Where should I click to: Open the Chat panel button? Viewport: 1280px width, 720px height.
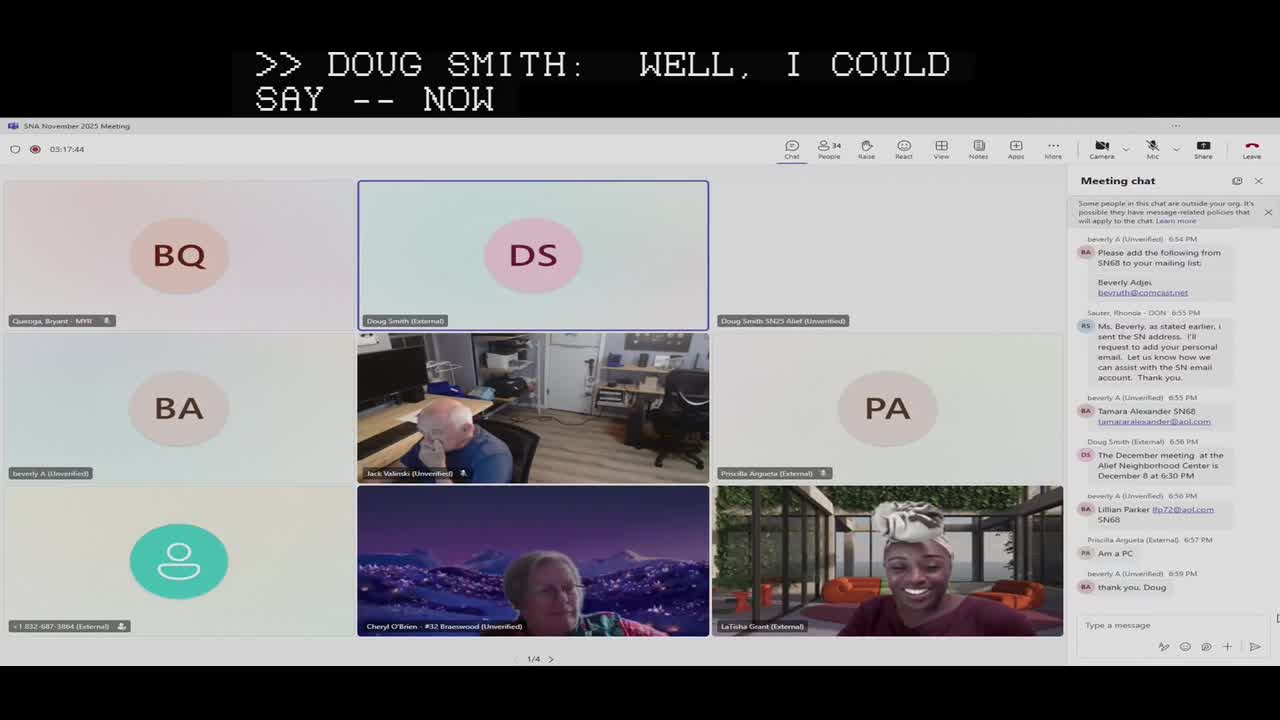tap(791, 149)
